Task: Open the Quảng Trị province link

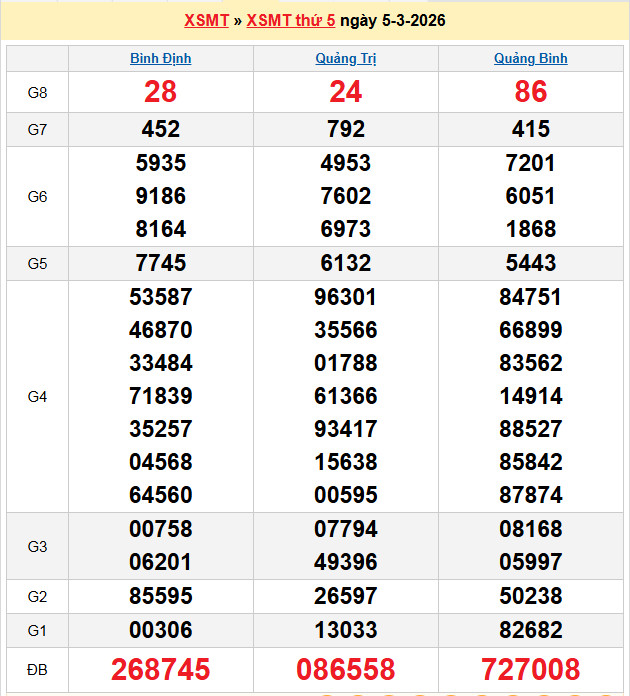Action: point(345,58)
